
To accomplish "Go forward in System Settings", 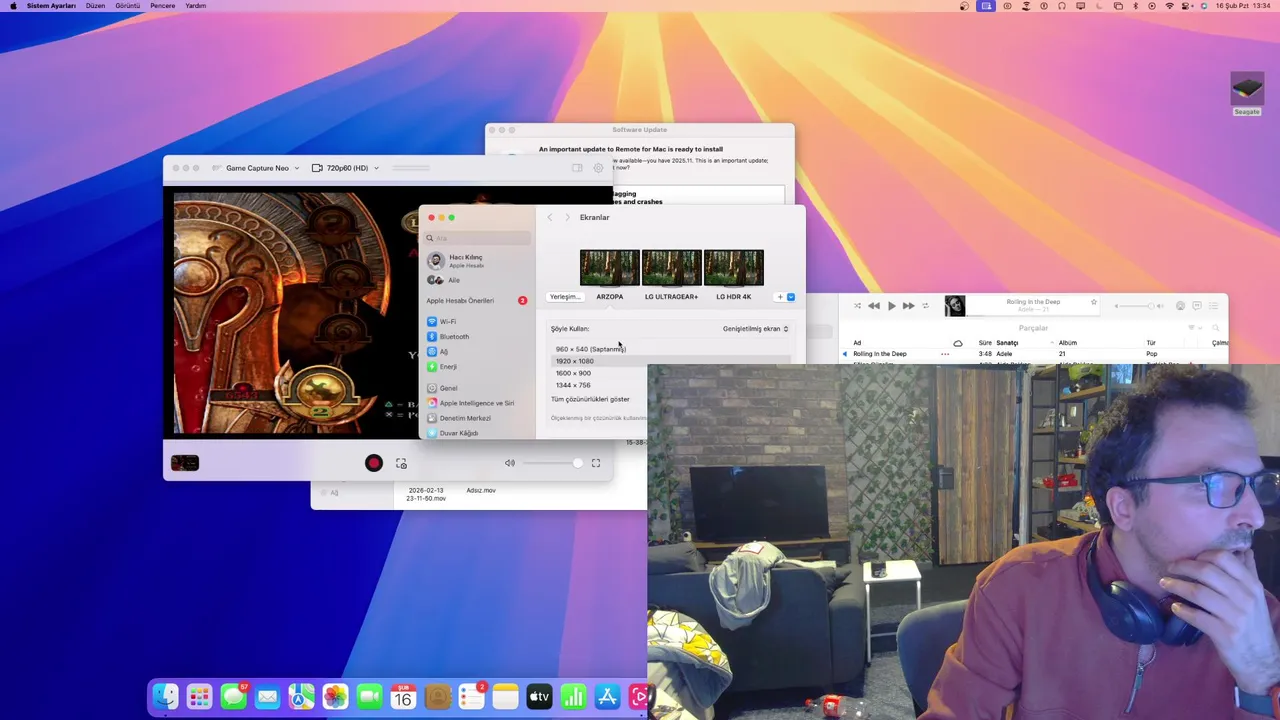I will coord(567,217).
